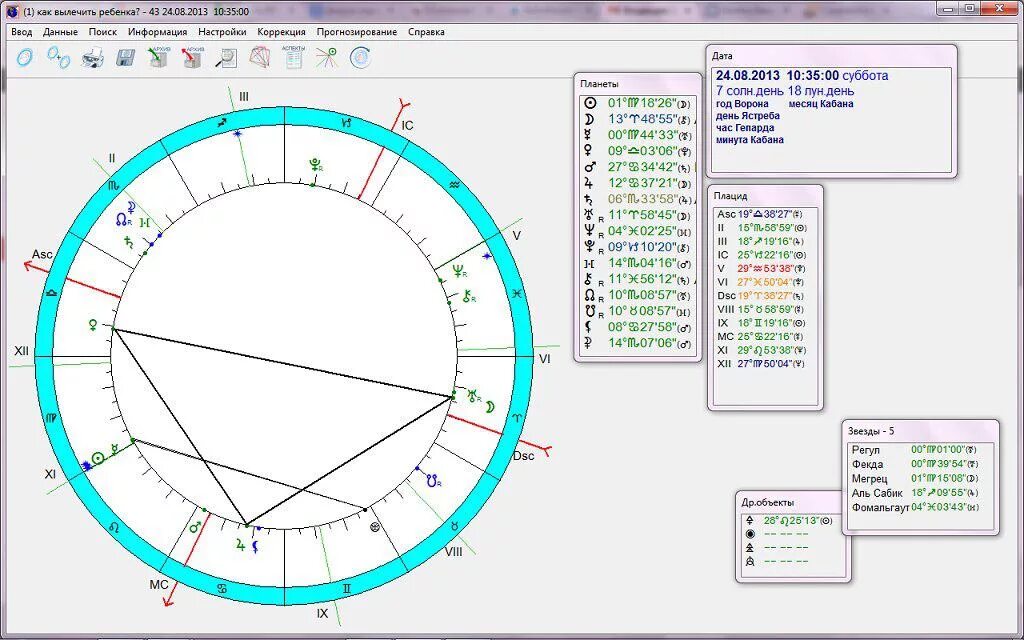
Task: Open the Ввод menu
Action: 22,31
